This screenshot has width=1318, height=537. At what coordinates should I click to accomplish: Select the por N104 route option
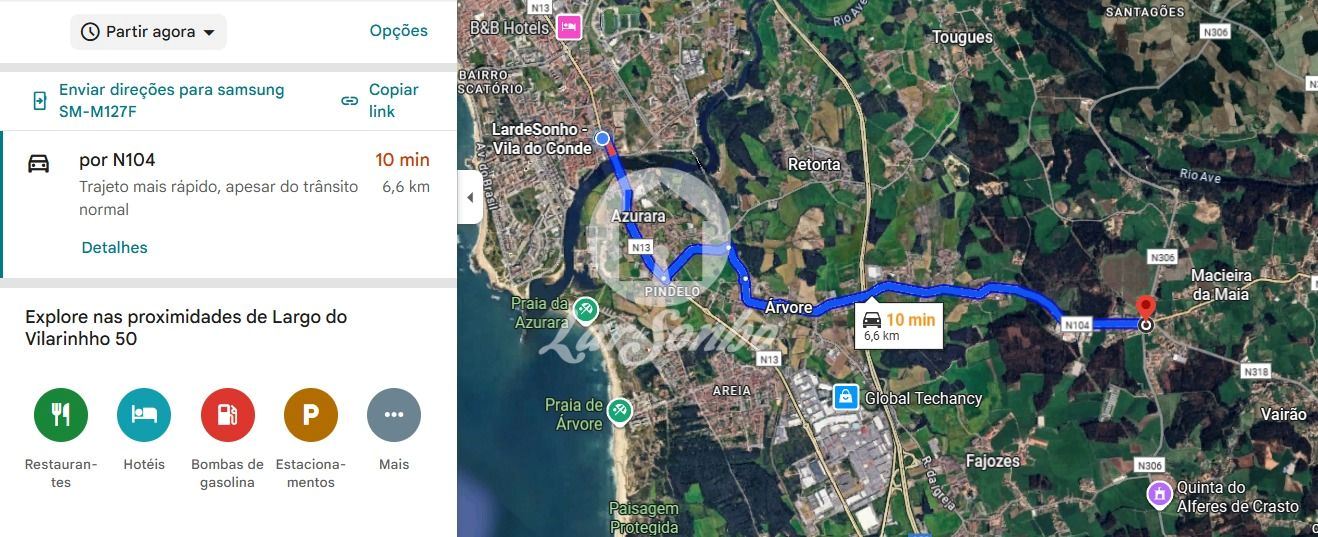click(x=229, y=204)
